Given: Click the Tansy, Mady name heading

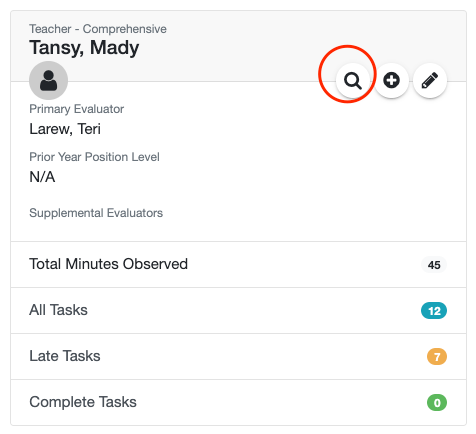Looking at the screenshot, I should 84,48.
